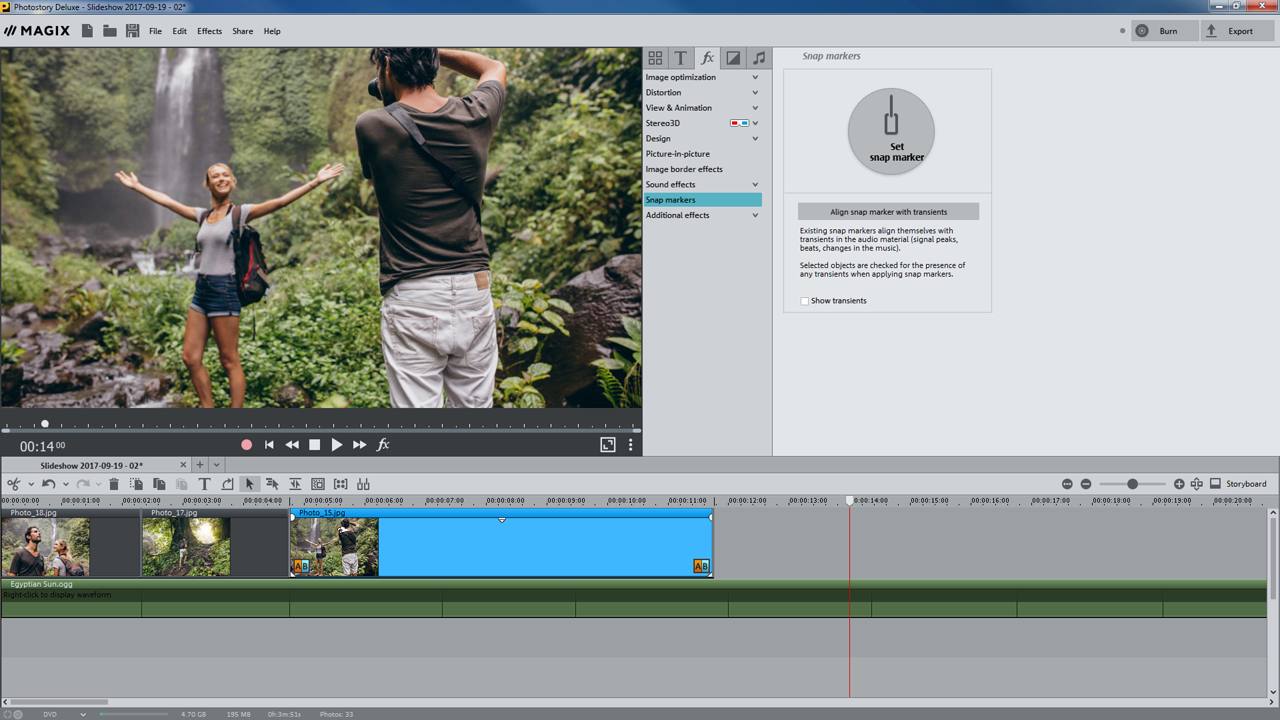
Task: Open the preview monitor three-dots menu
Action: pyautogui.click(x=630, y=445)
